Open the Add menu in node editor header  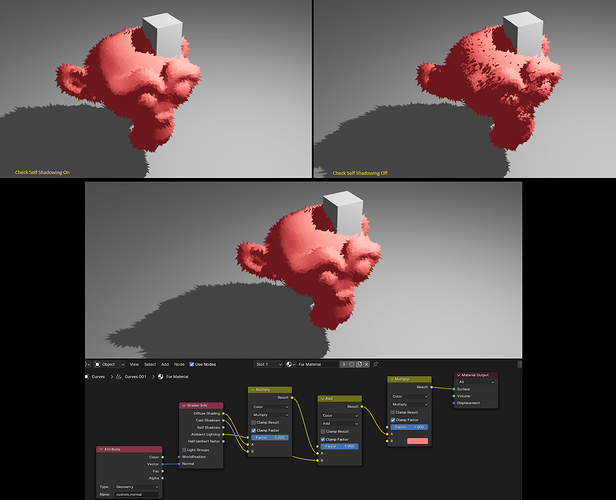coord(165,364)
